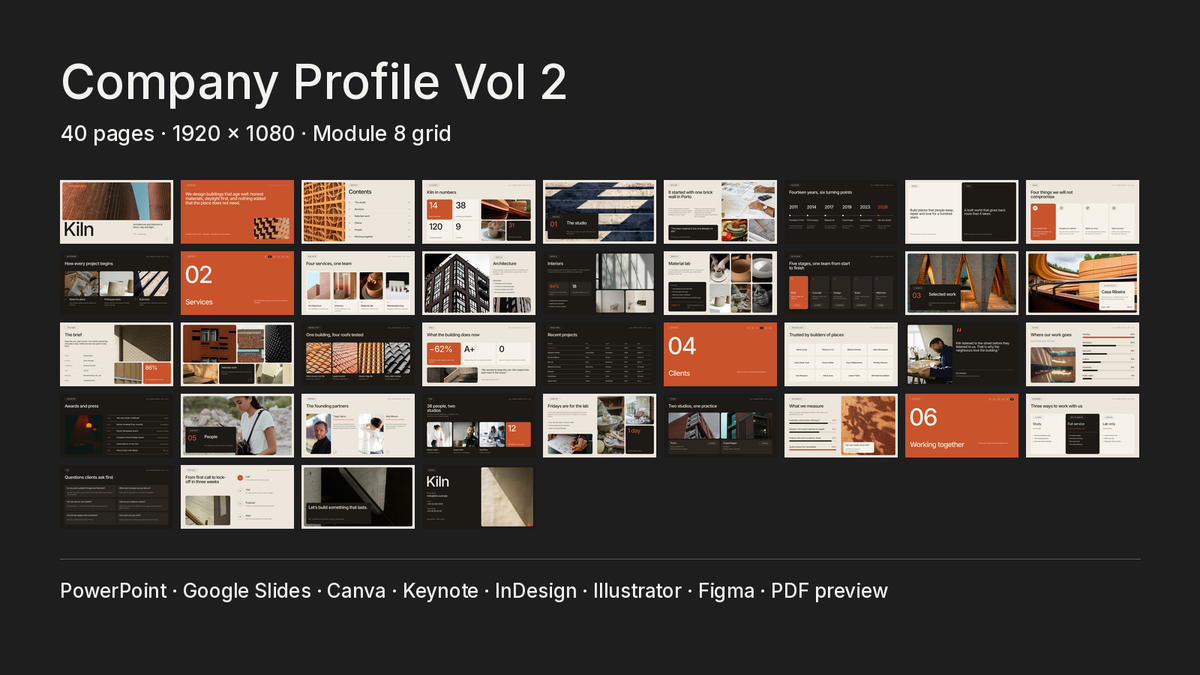This screenshot has width=1200, height=675.
Task: Select "Let's build something that lasts" slide
Action: [x=358, y=497]
